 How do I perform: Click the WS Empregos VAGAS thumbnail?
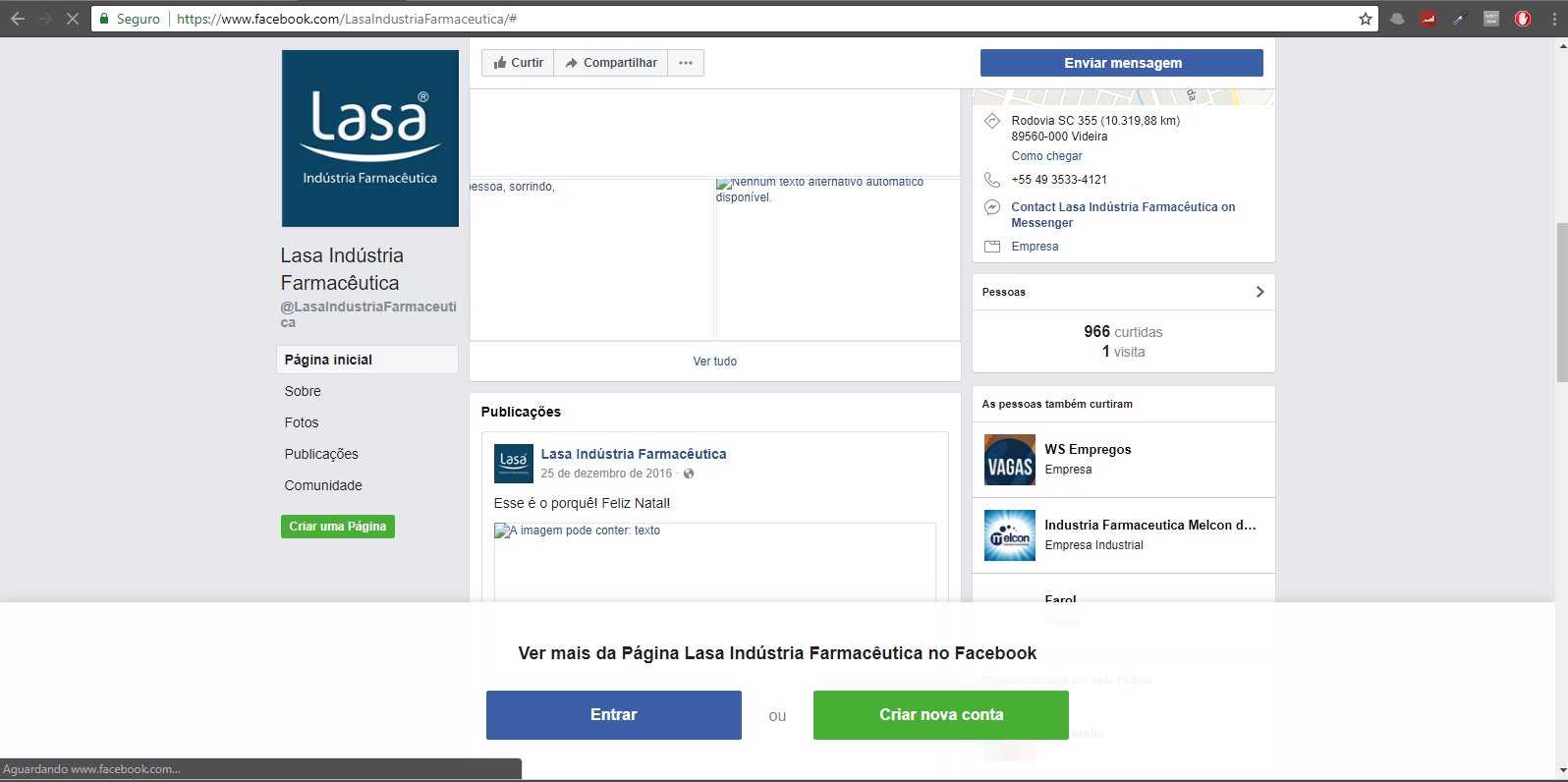pyautogui.click(x=1010, y=460)
